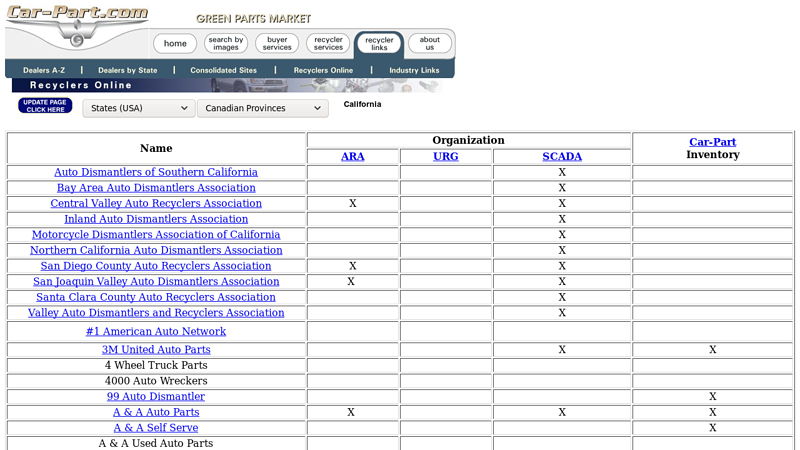This screenshot has height=450, width=800.
Task: Expand the States (USA) dropdown
Action: point(139,108)
